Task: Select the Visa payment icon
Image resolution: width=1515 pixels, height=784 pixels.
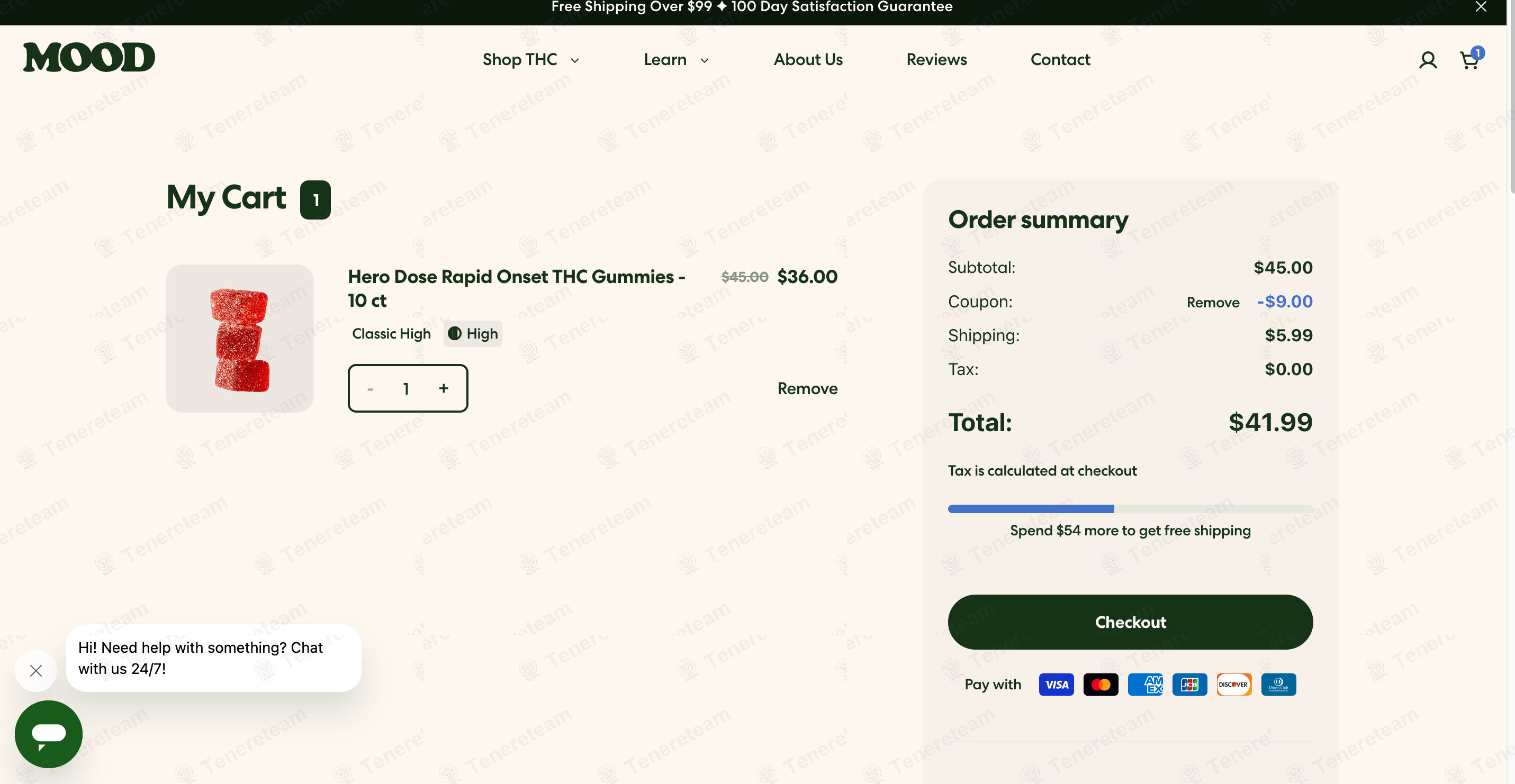Action: coord(1056,684)
